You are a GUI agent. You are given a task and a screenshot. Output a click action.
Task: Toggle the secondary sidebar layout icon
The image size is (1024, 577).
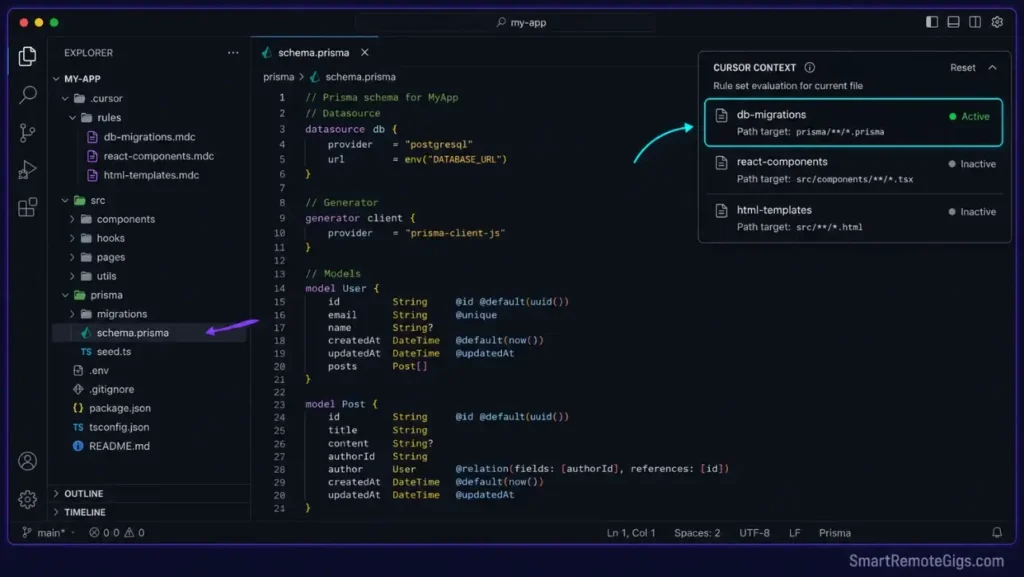975,22
